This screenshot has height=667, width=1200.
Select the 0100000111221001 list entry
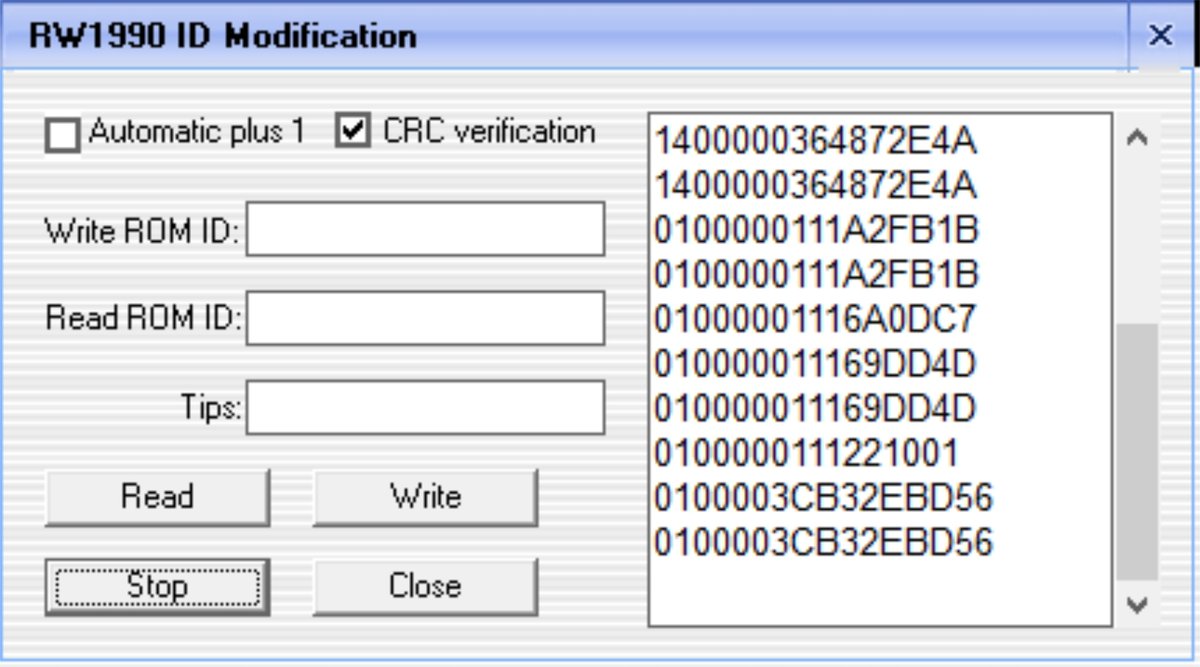point(806,454)
